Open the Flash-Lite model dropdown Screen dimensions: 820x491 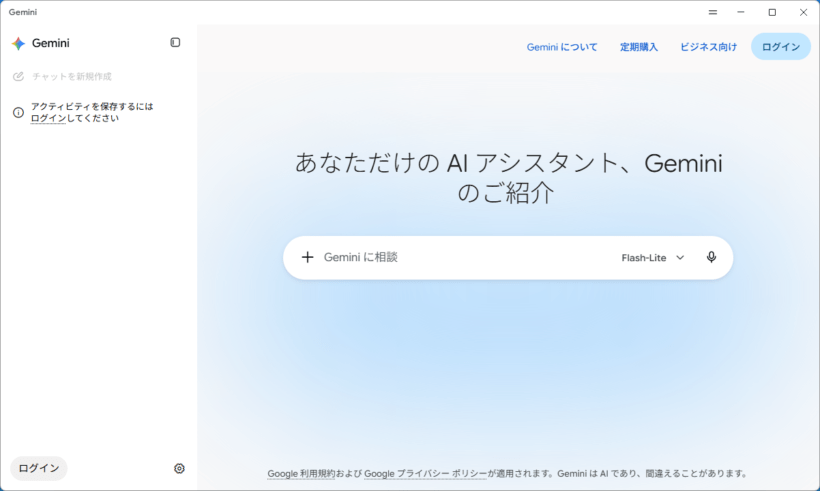tap(653, 258)
